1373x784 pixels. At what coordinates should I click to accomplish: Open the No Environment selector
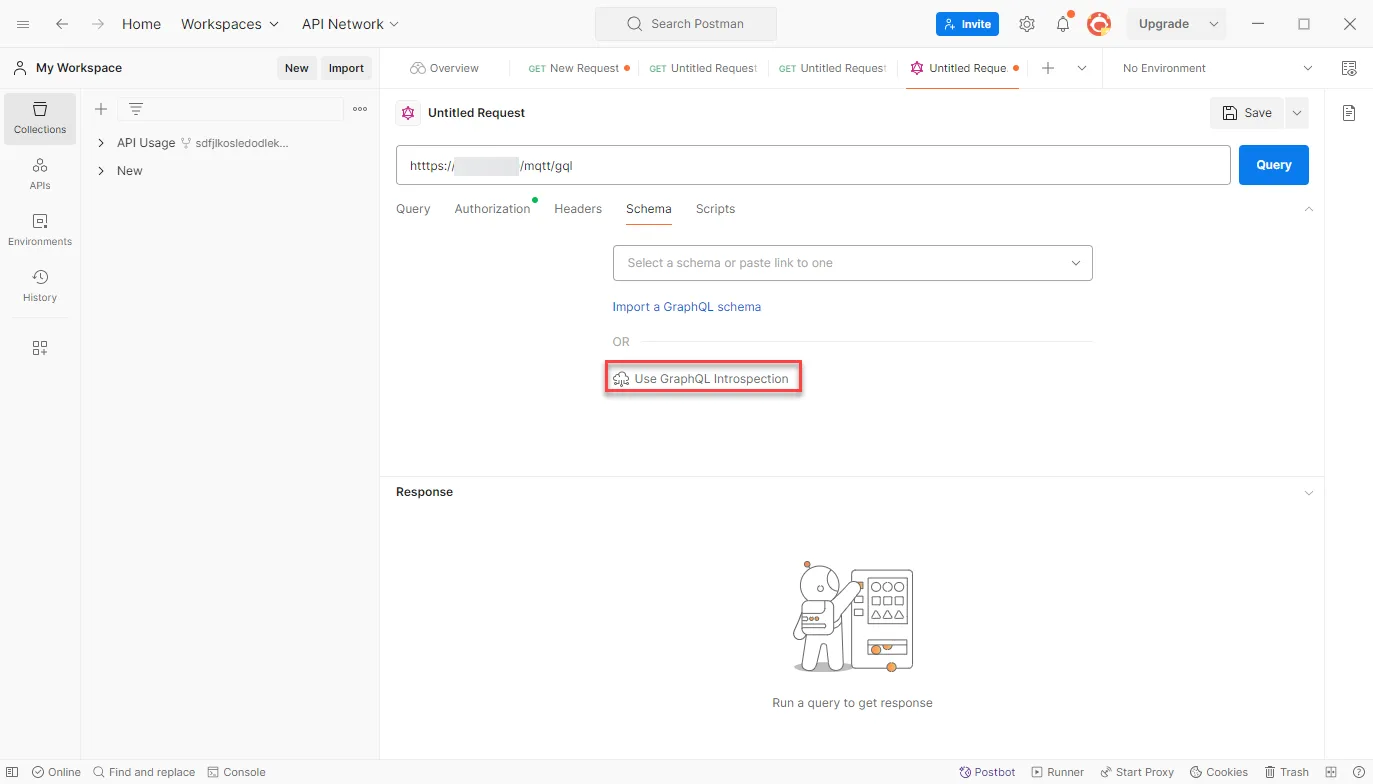tap(1217, 68)
